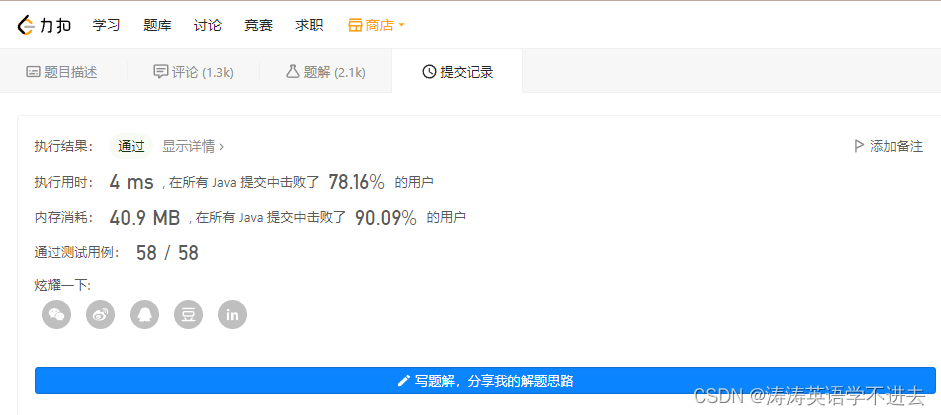Expand 显示详情 chevron for result details
Image resolution: width=941 pixels, height=415 pixels.
pyautogui.click(x=221, y=146)
